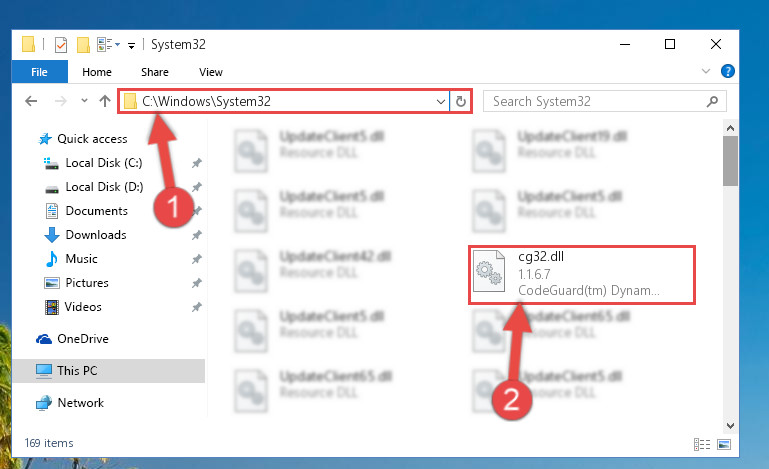Click the scrollbar up arrow
The width and height of the screenshot is (769, 469).
coord(730,128)
